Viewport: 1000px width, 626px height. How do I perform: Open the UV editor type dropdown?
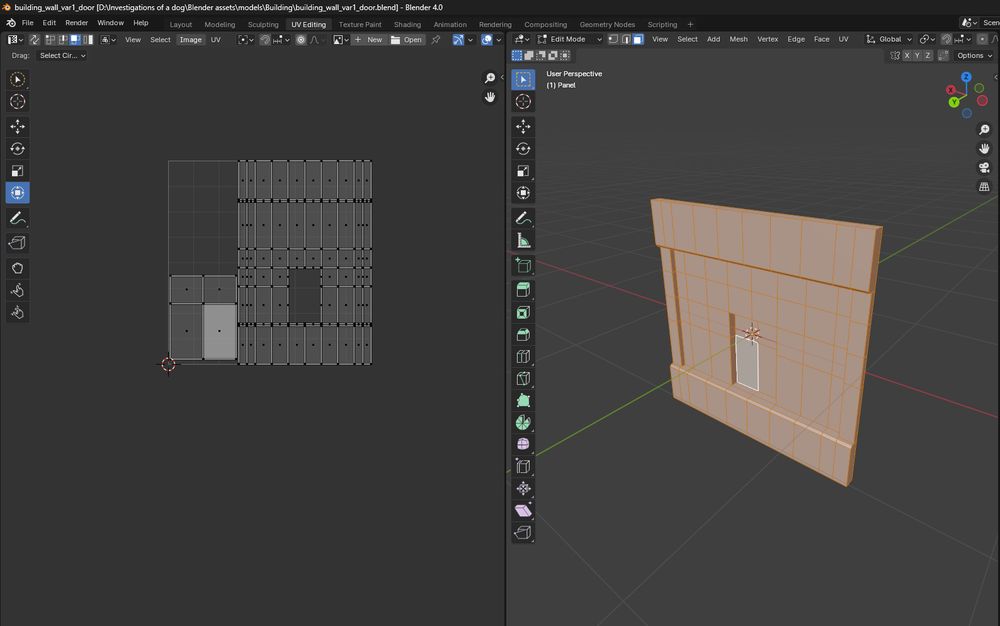pos(15,40)
